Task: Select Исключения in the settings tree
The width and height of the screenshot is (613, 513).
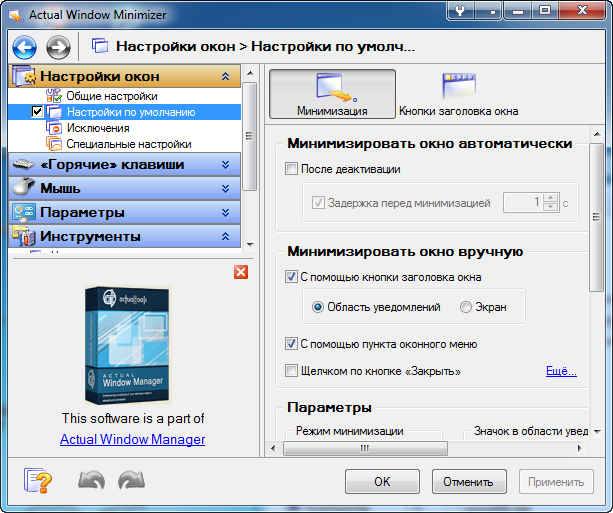Action: 98,128
